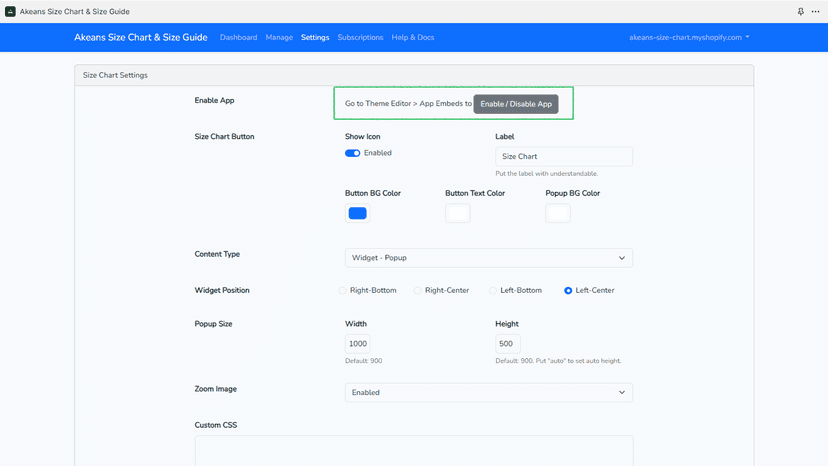Select Right-Center widget position
This screenshot has height=466, width=828.
pyautogui.click(x=417, y=291)
